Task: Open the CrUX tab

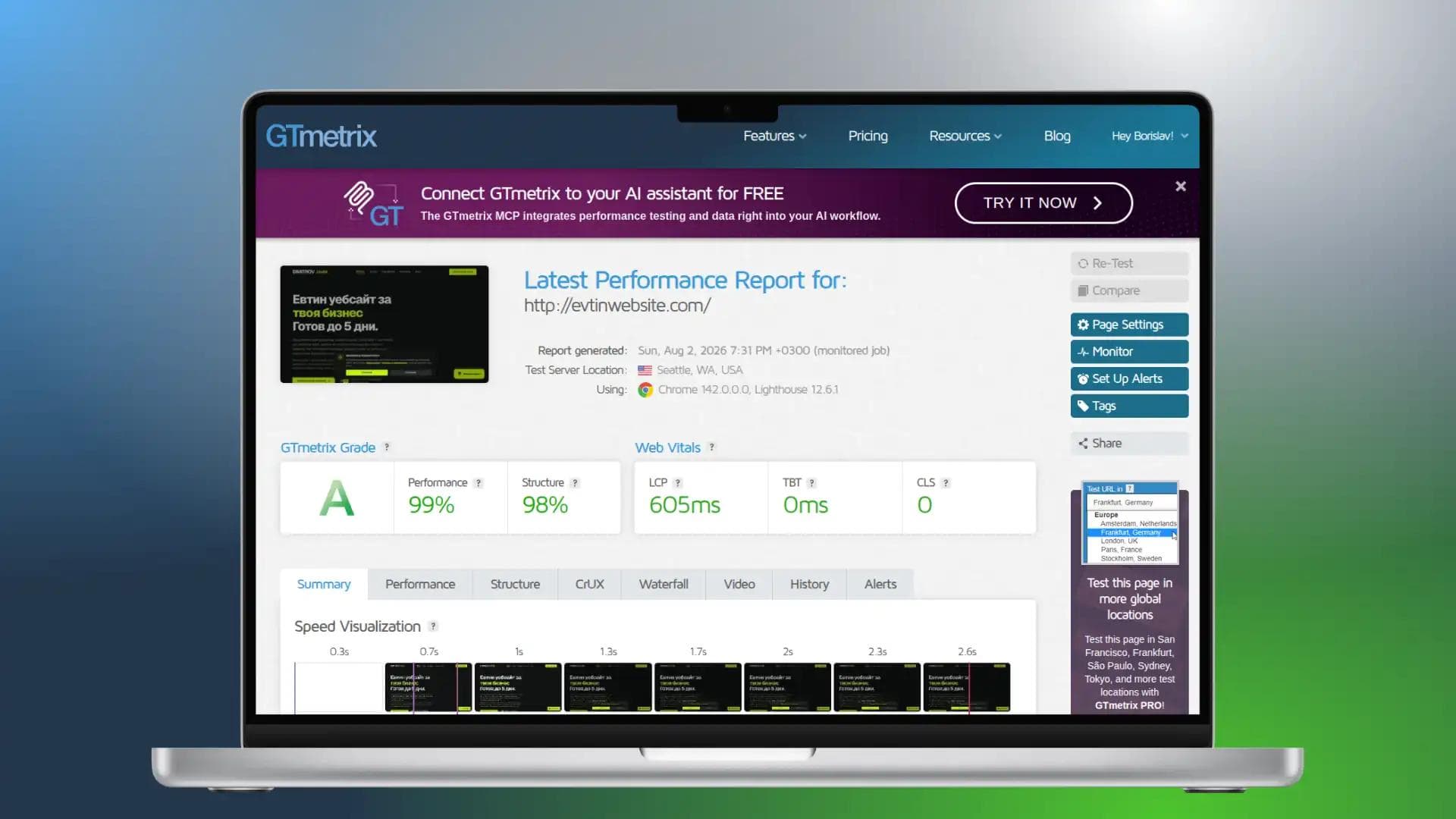Action: coord(589,585)
